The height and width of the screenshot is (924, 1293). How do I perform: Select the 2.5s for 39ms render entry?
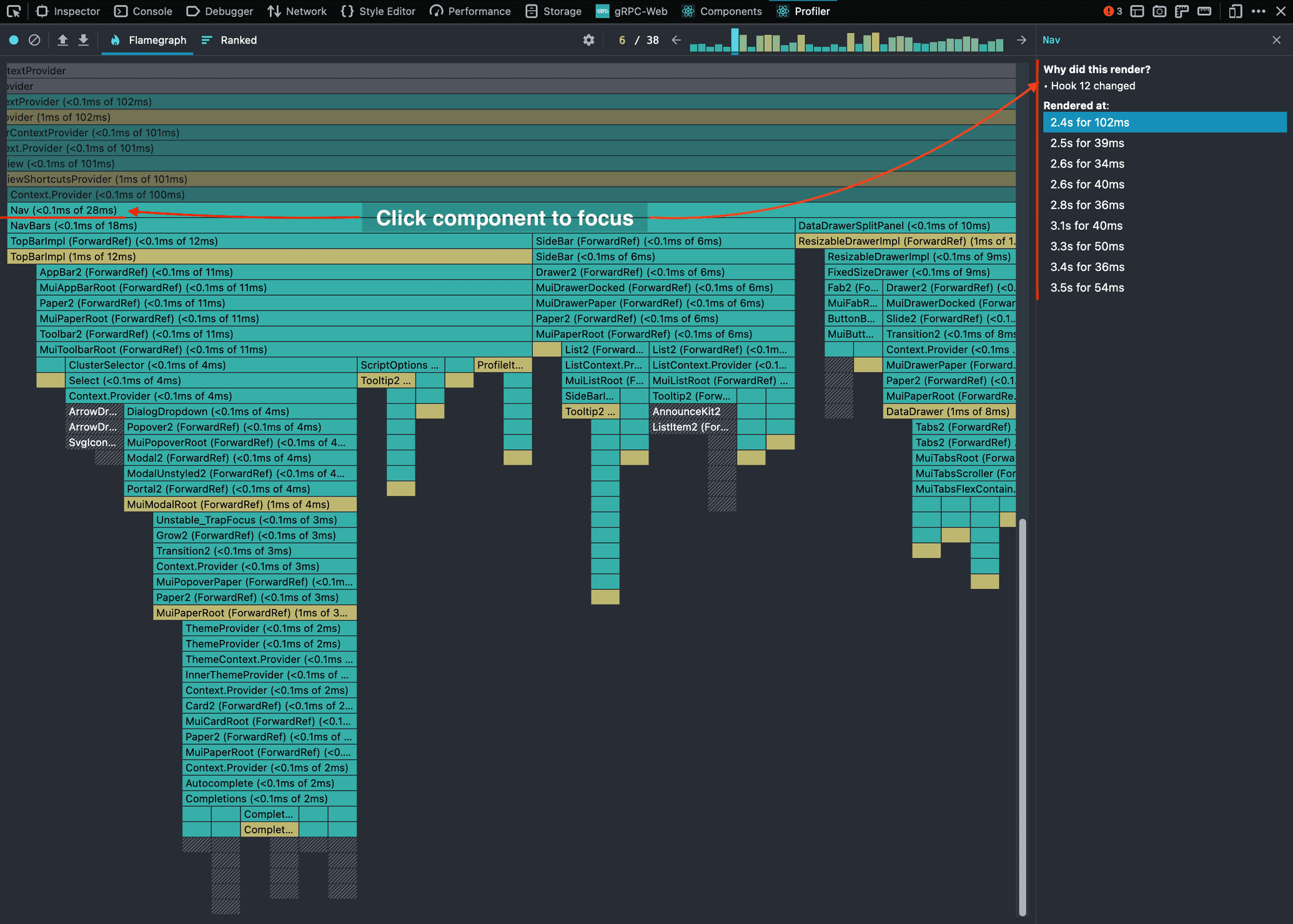pos(1087,143)
